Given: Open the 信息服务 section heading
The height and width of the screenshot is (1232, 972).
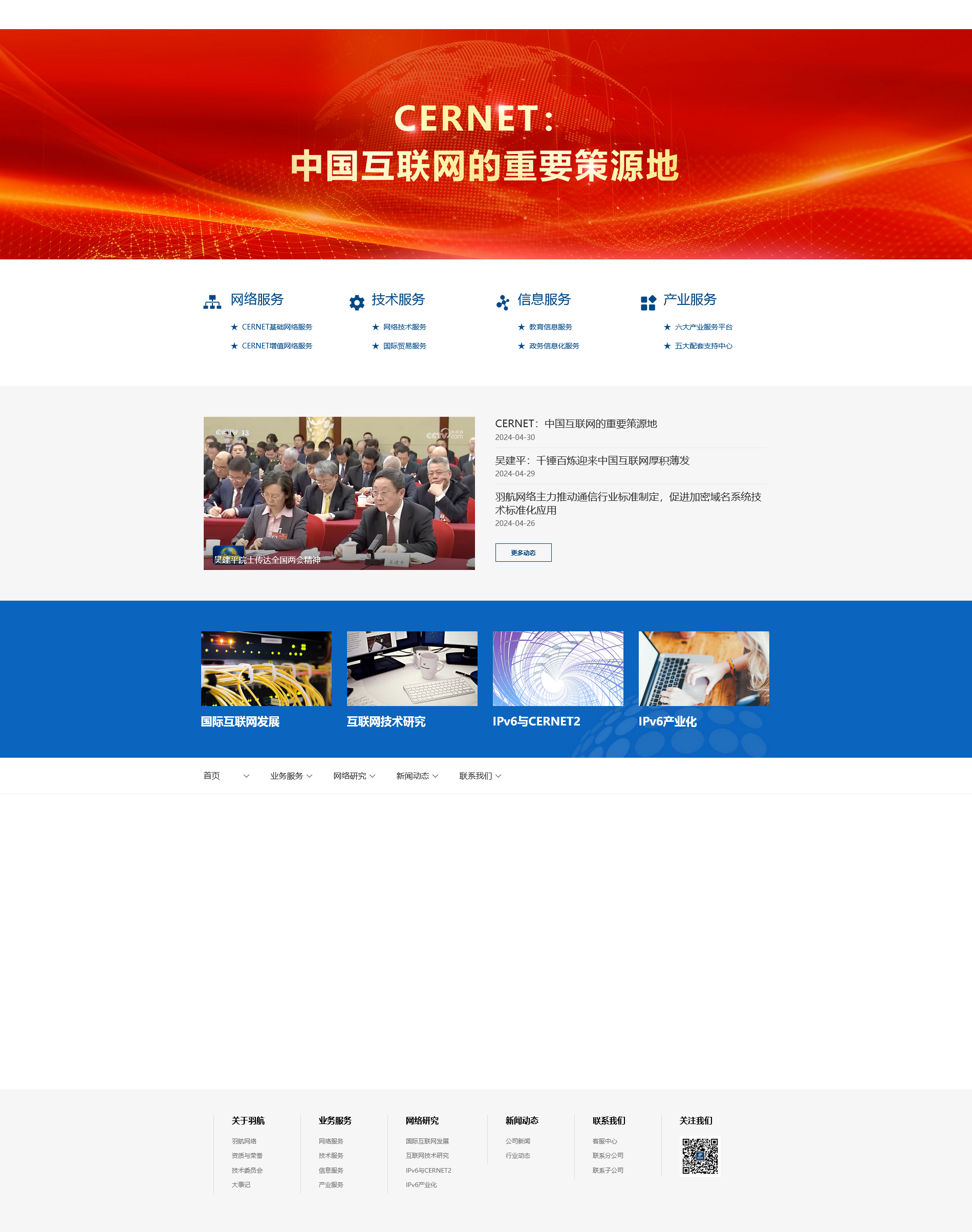Looking at the screenshot, I should click(x=544, y=300).
